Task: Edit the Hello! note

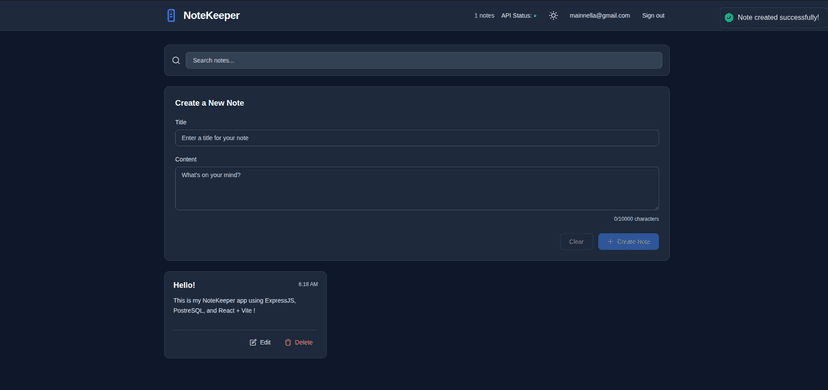Action: 260,343
